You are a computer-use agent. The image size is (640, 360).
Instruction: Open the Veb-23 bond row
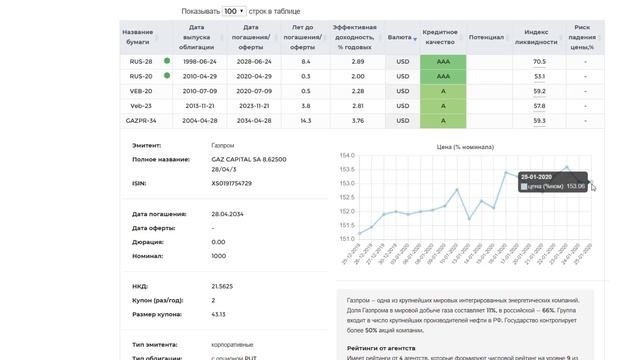(362, 106)
